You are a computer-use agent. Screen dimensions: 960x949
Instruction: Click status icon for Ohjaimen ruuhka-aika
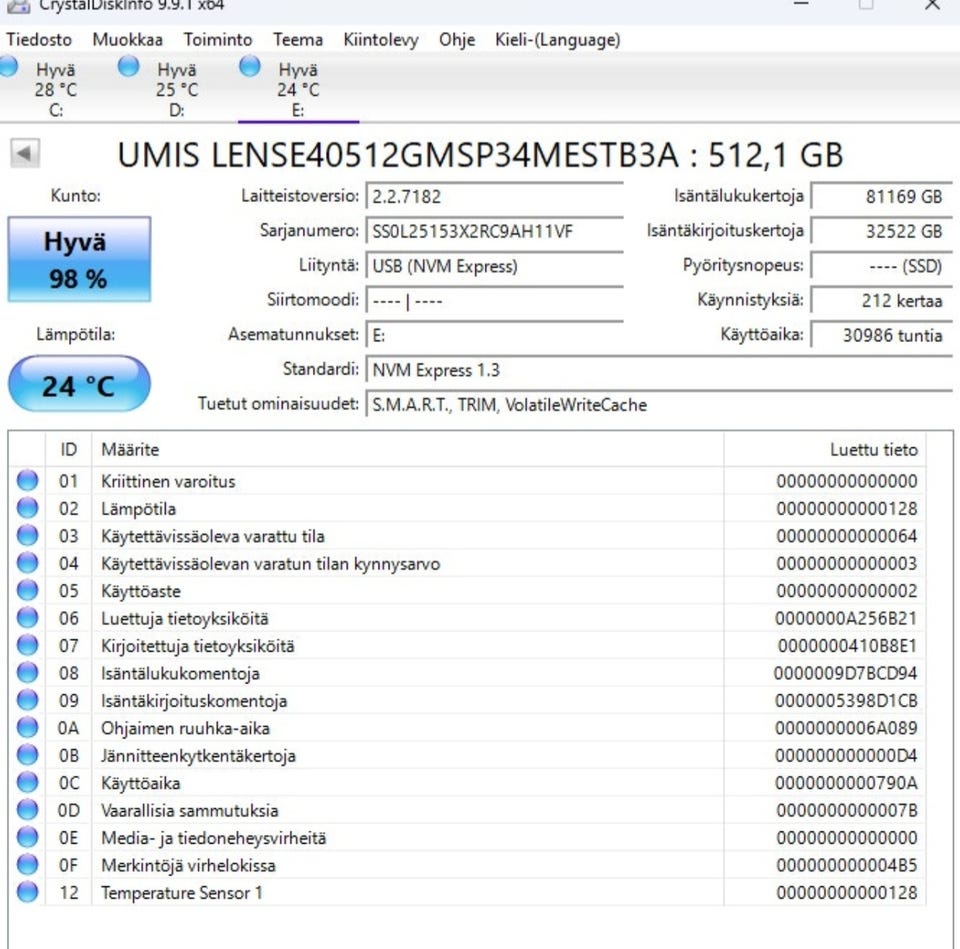pyautogui.click(x=27, y=728)
